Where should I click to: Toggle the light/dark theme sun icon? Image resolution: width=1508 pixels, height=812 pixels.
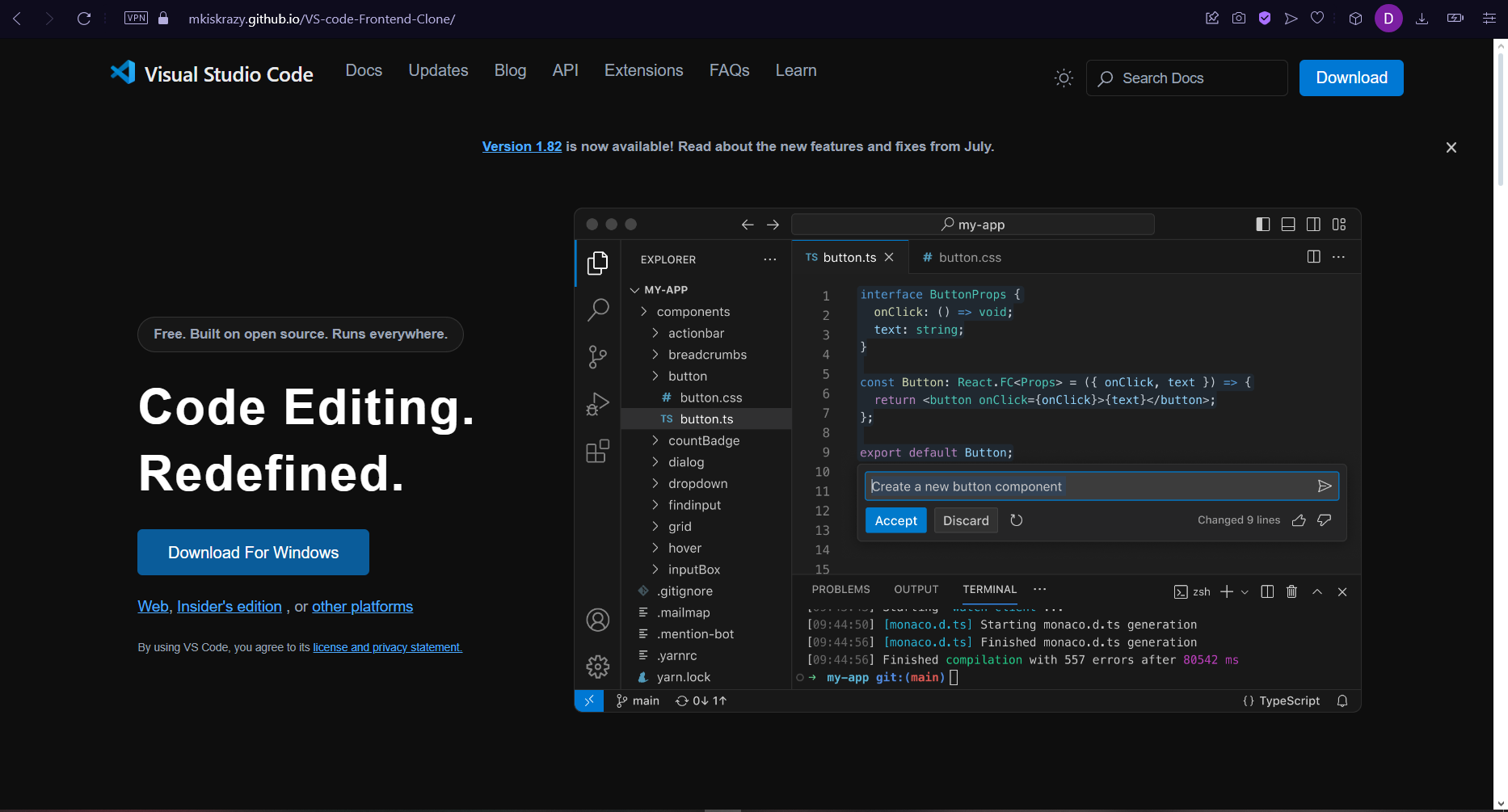pos(1064,78)
